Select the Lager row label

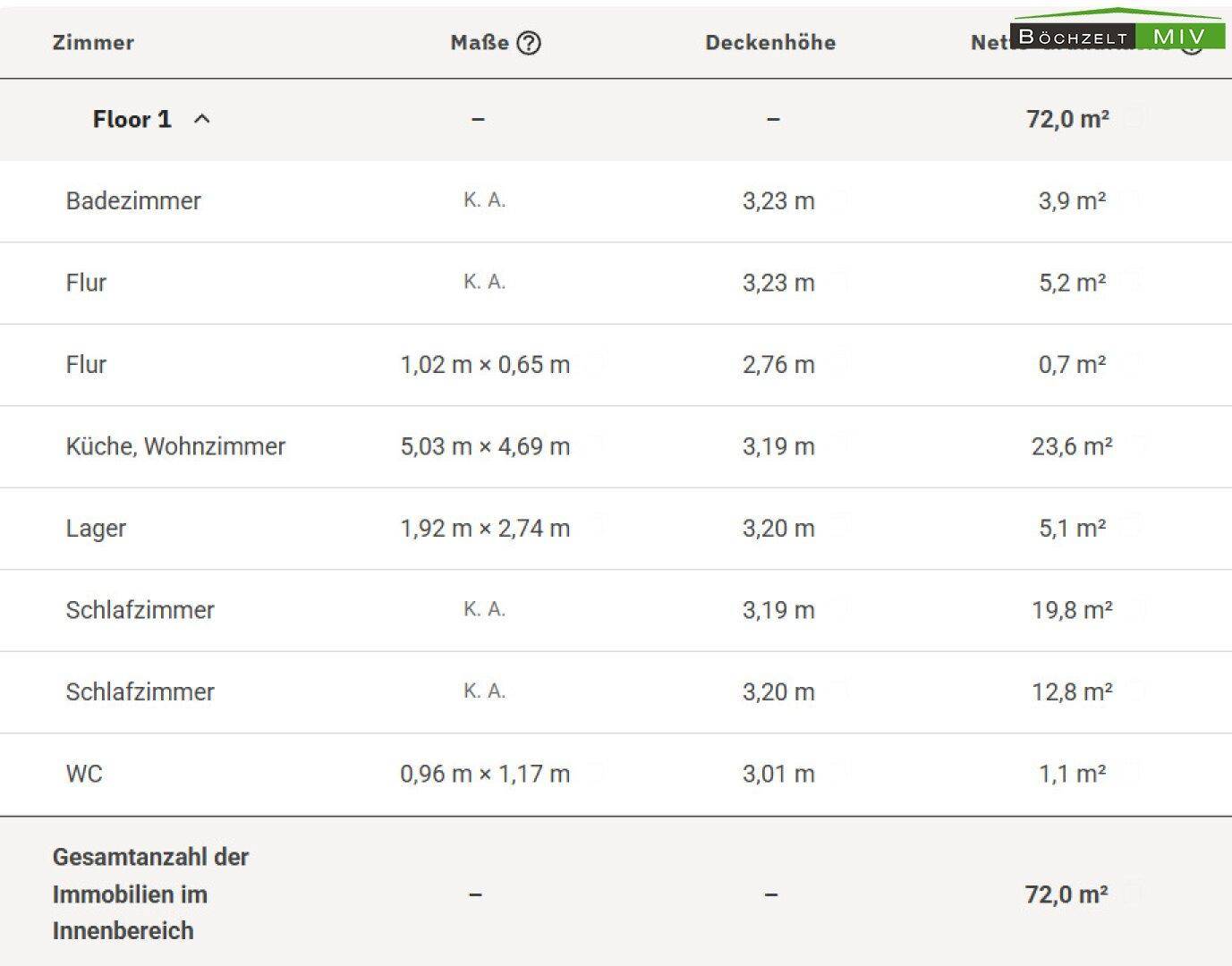[x=96, y=529]
